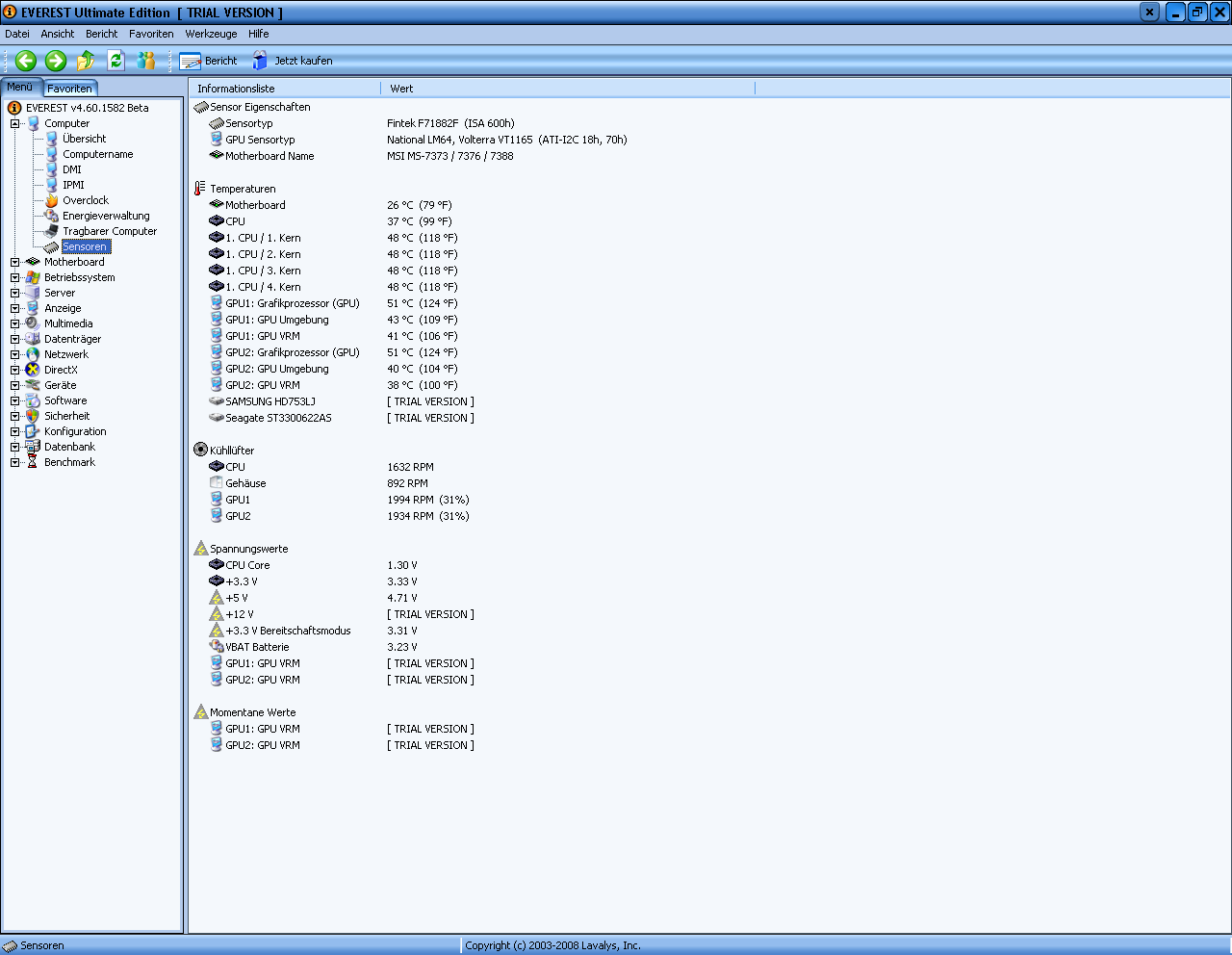Click the Kühllüfter fan icon
This screenshot has height=955, width=1232.
(200, 450)
